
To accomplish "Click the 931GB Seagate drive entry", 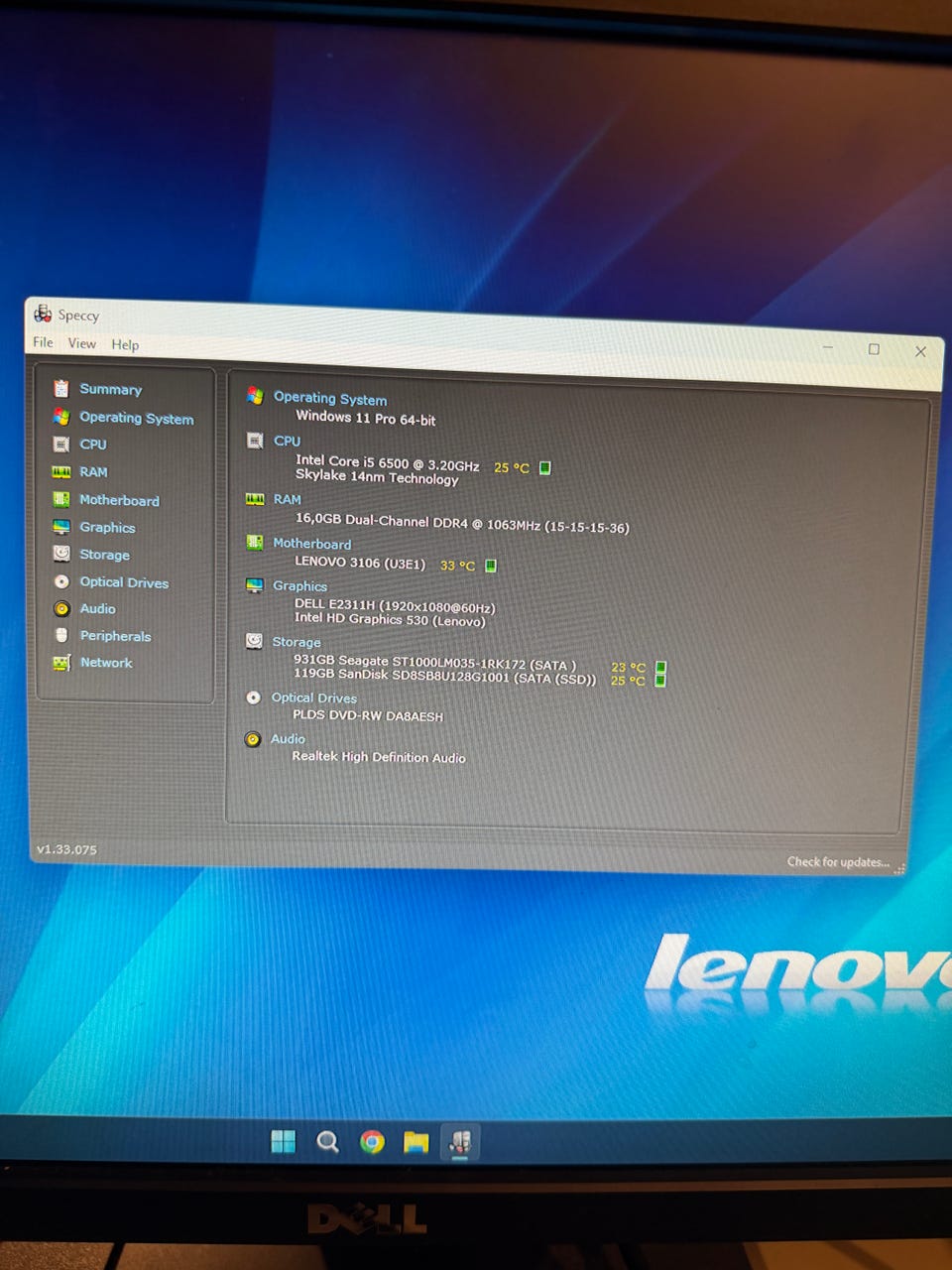I will [434, 663].
